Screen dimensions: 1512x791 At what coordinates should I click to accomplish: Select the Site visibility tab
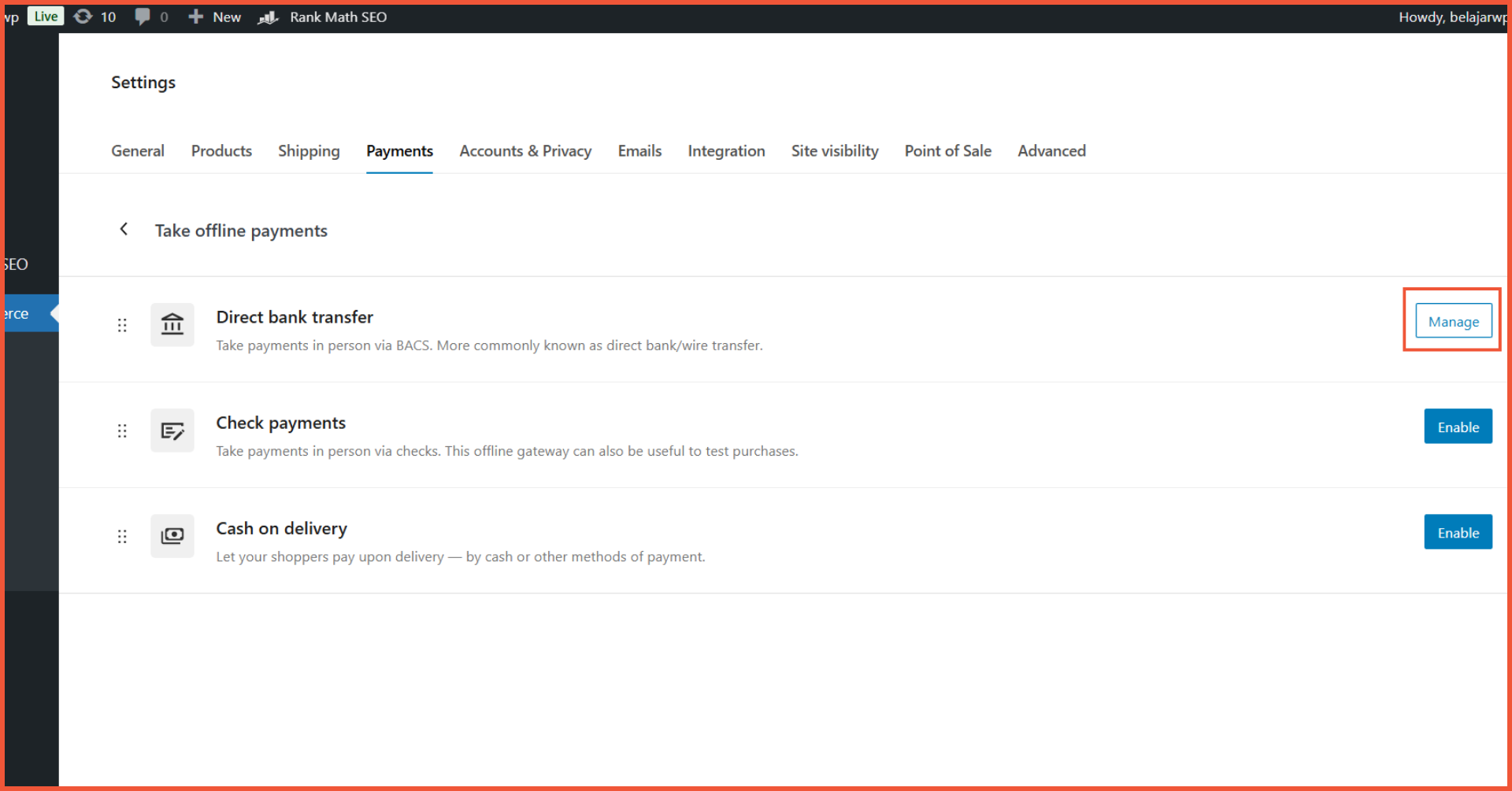coord(835,150)
